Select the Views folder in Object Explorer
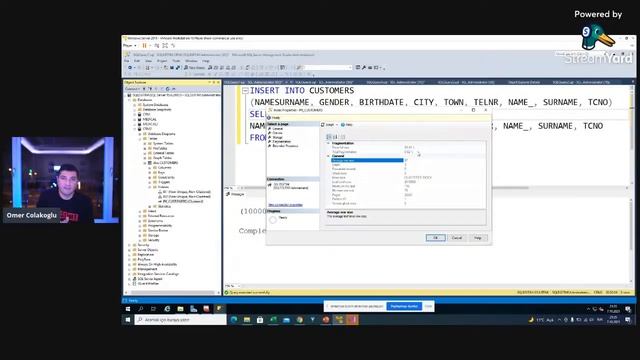 [152, 211]
